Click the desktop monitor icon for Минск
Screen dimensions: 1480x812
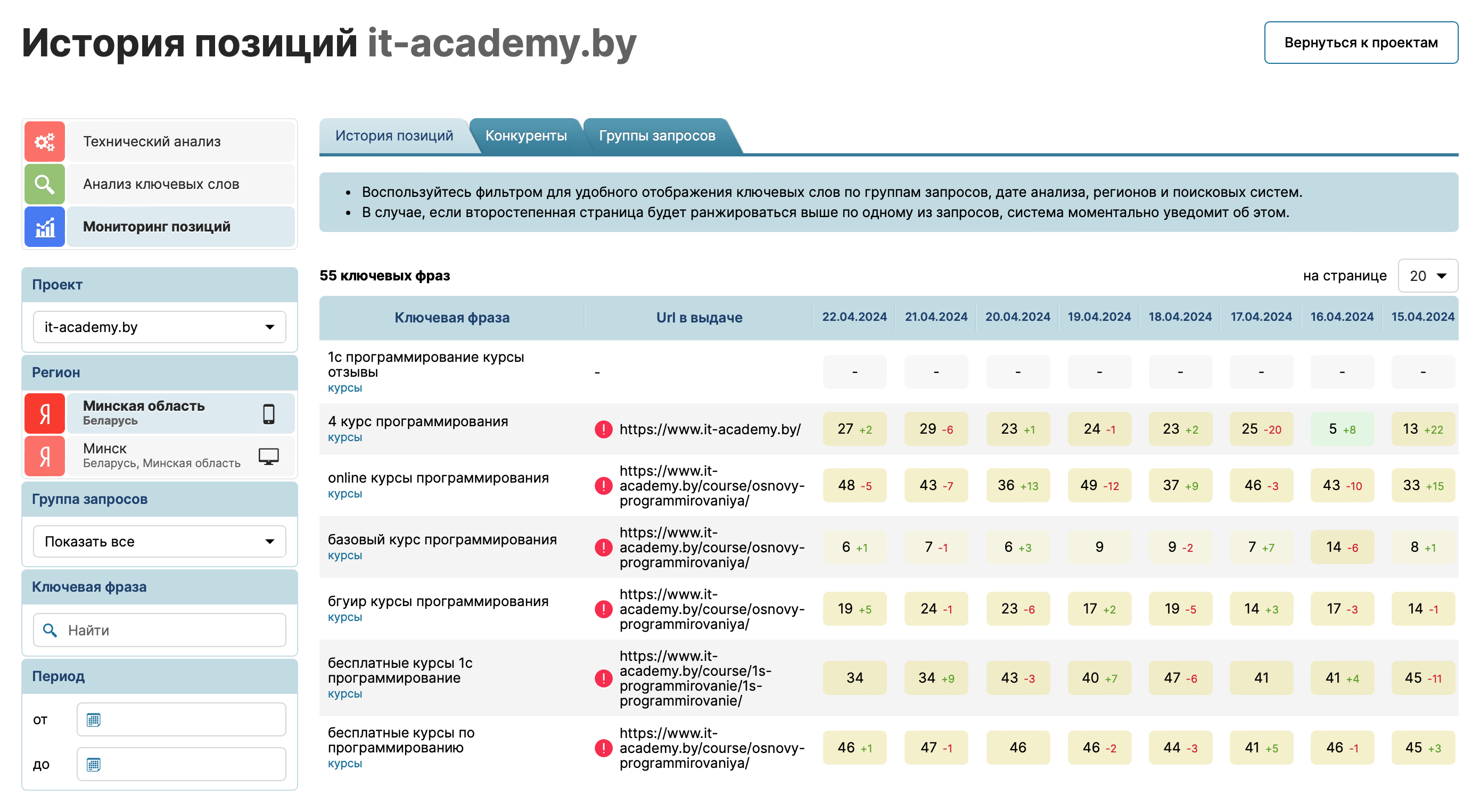[x=268, y=456]
